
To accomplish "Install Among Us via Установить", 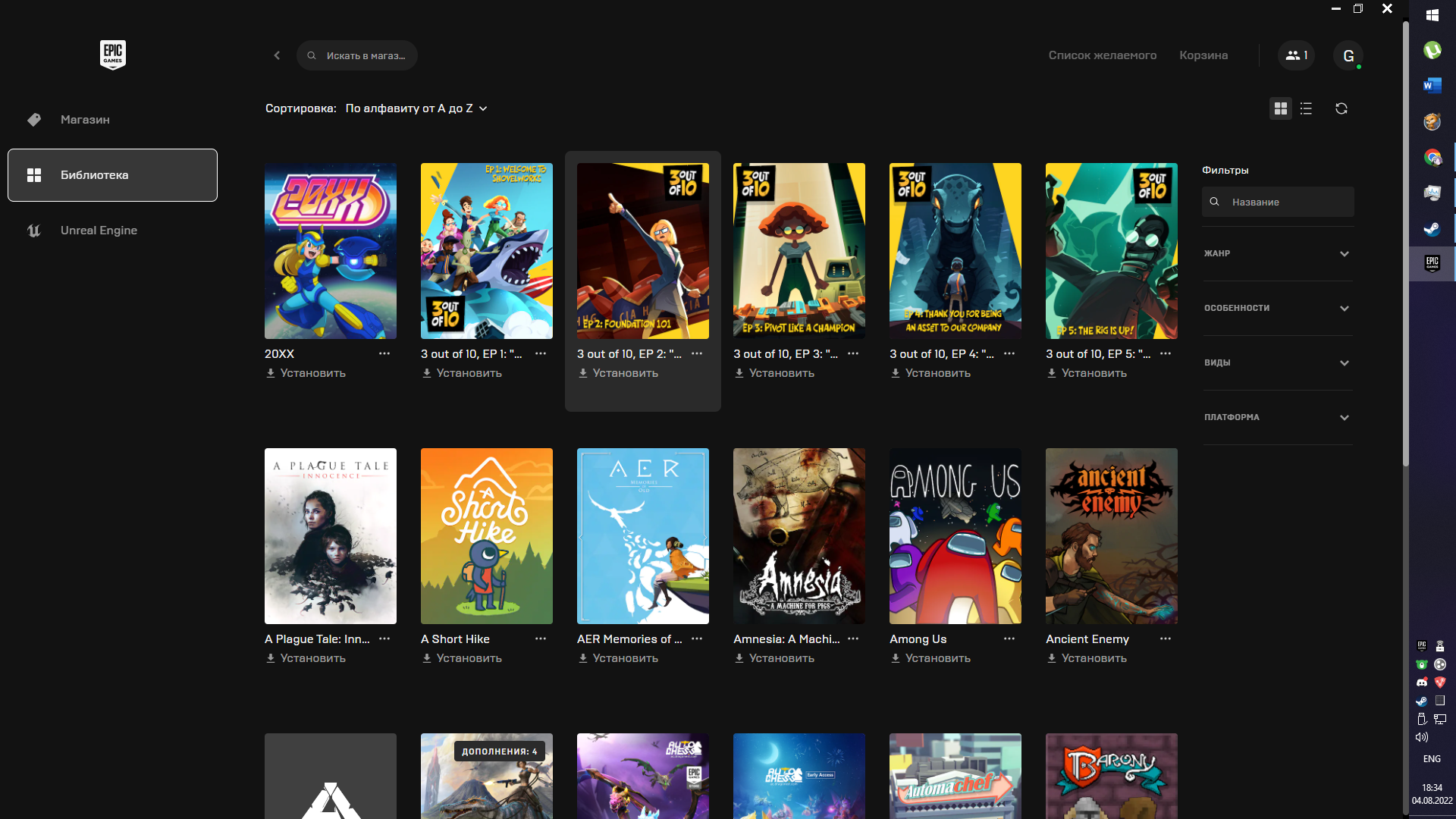I will 931,658.
